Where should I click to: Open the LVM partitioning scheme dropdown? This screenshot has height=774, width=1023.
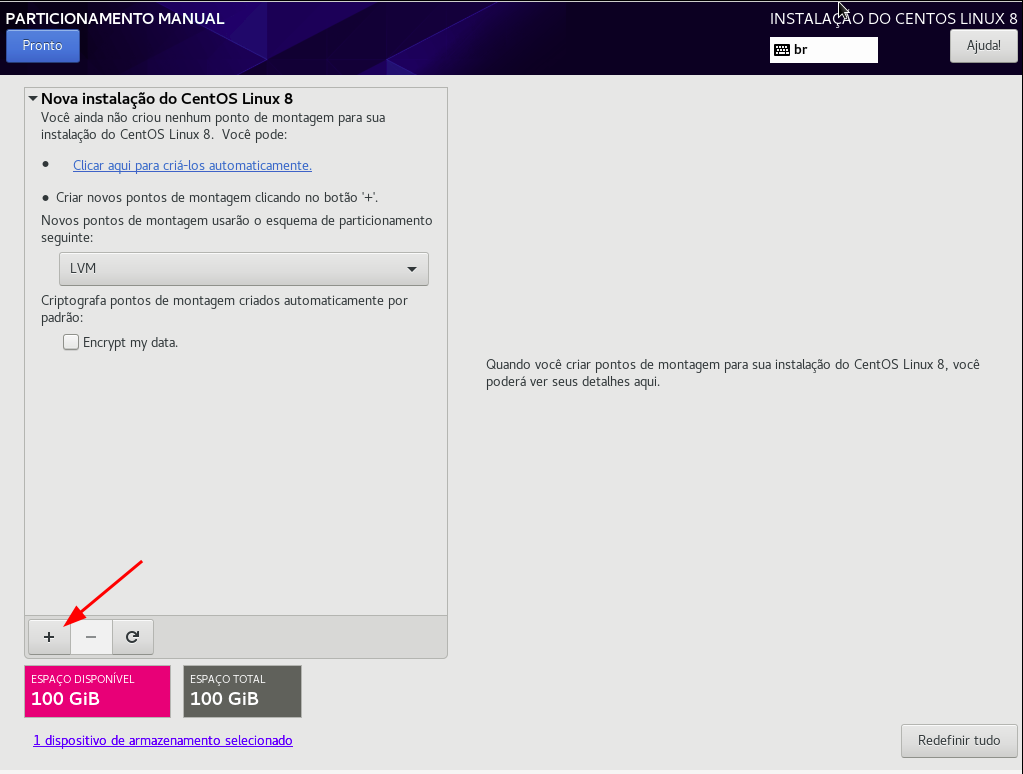tap(243, 269)
